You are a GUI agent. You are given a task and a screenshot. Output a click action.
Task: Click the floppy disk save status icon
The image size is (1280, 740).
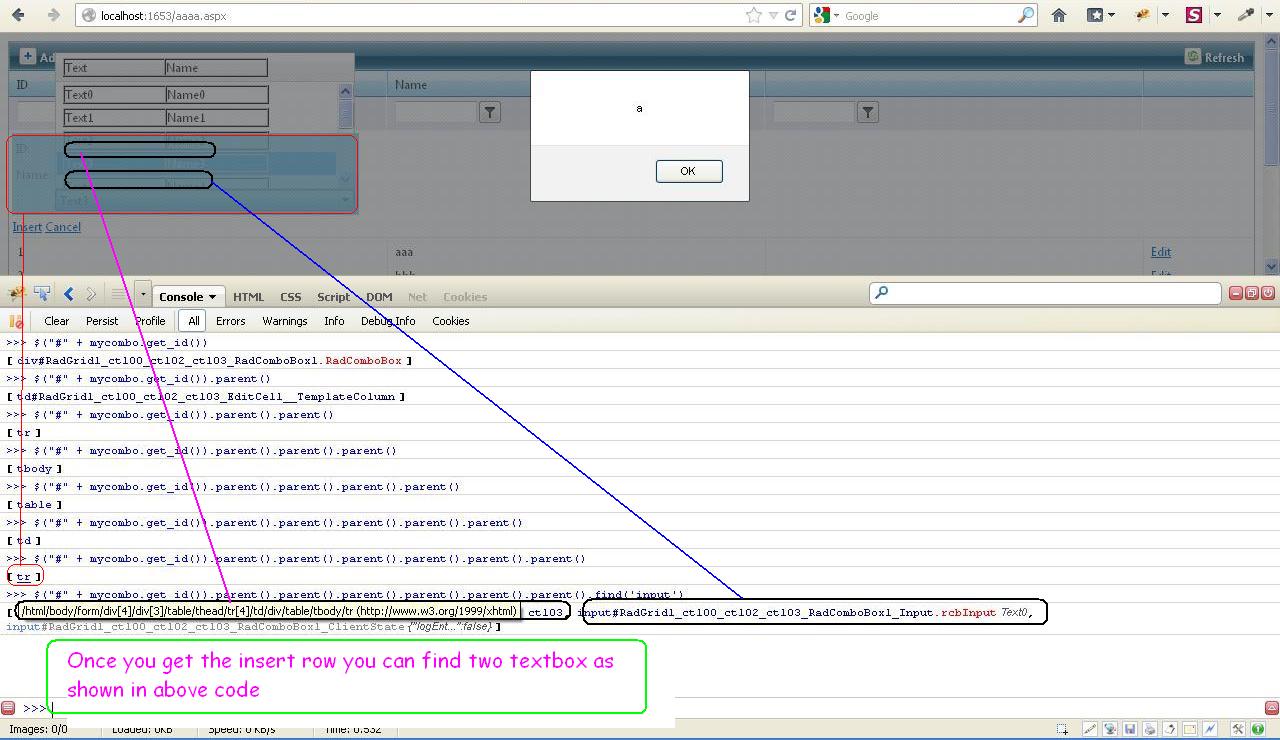coord(1130,730)
